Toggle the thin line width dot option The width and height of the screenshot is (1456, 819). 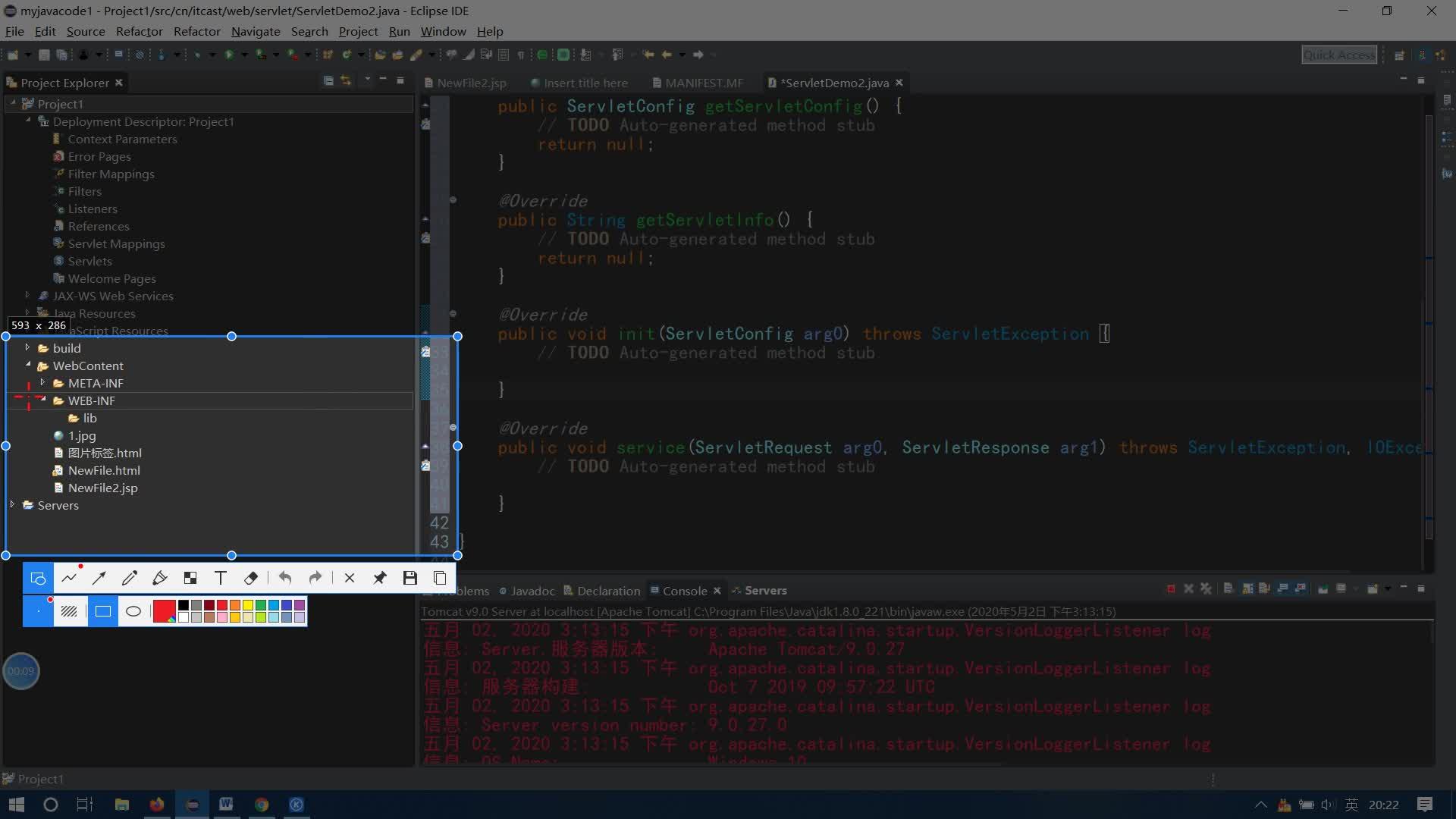(38, 611)
